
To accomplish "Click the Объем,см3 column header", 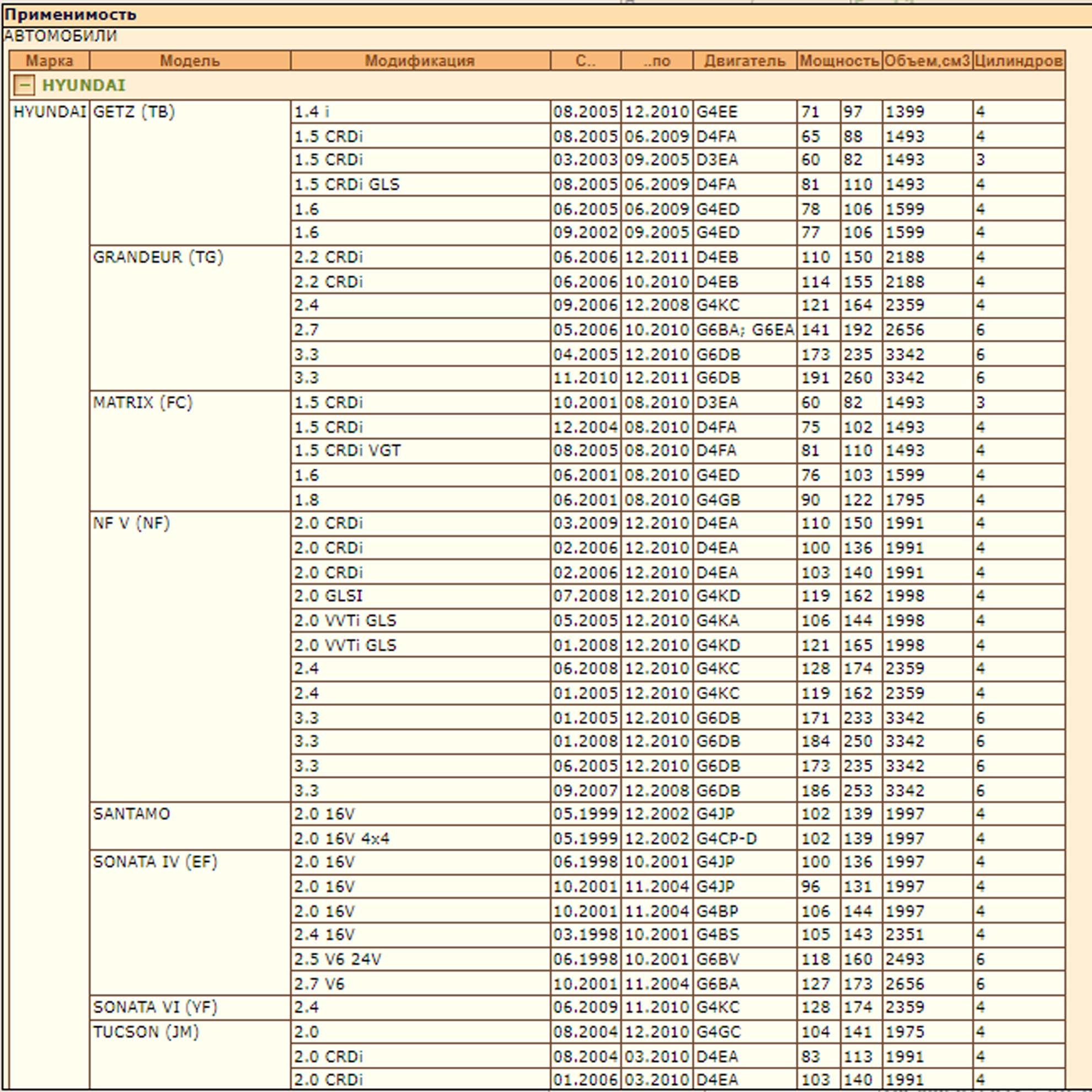I will (927, 61).
